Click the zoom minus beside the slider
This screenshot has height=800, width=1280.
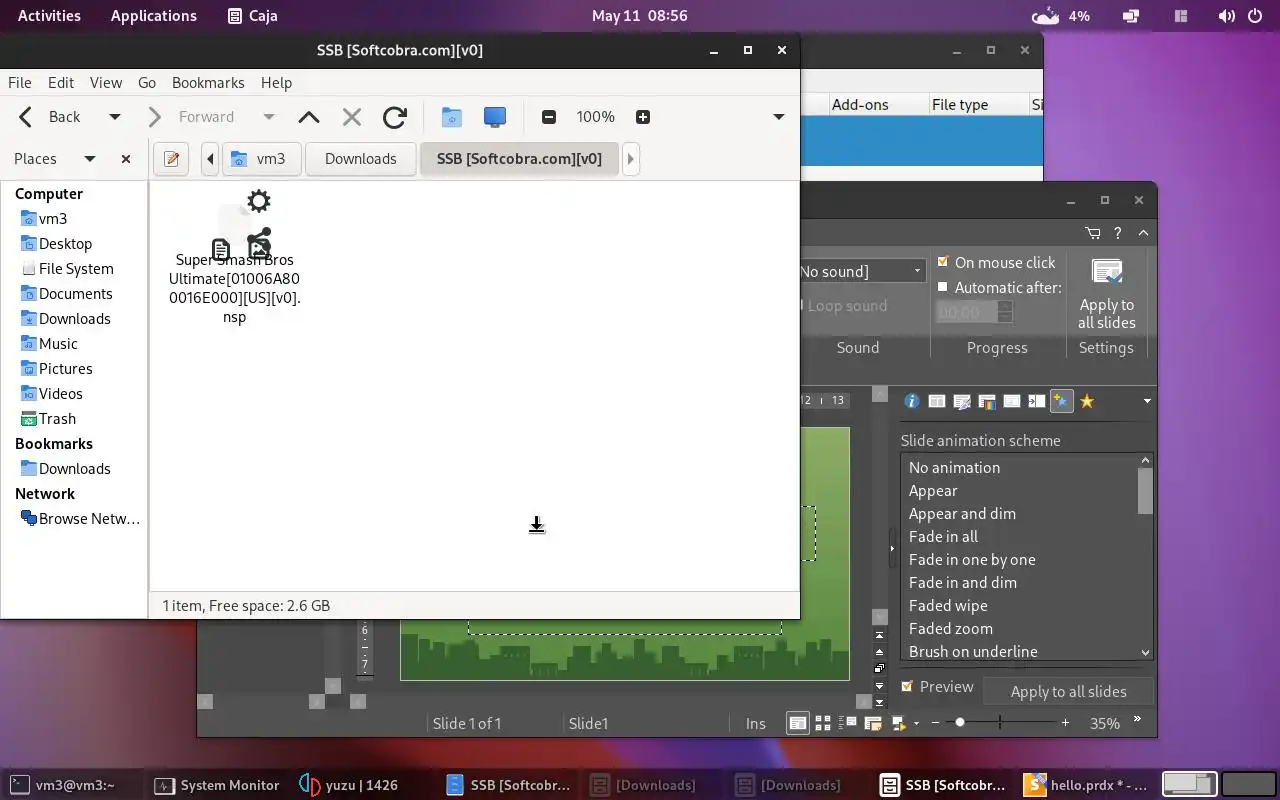tap(935, 722)
